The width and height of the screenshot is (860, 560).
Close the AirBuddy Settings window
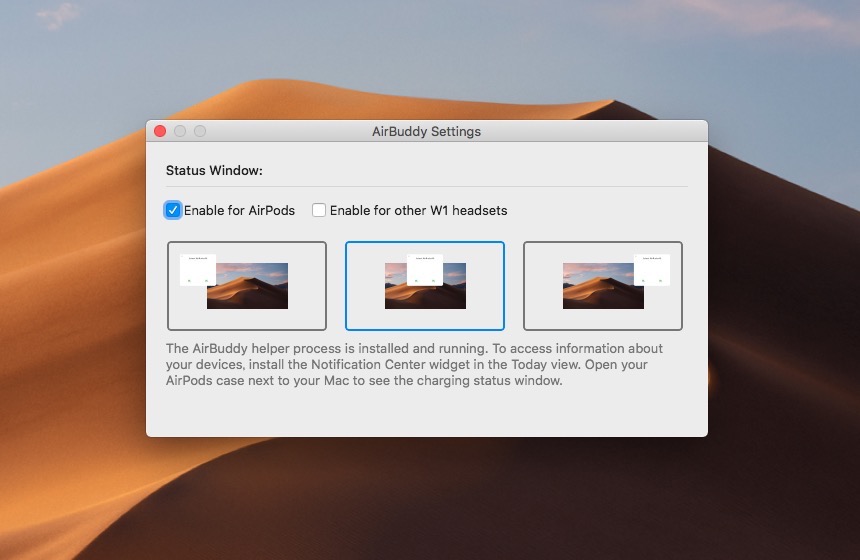click(160, 131)
